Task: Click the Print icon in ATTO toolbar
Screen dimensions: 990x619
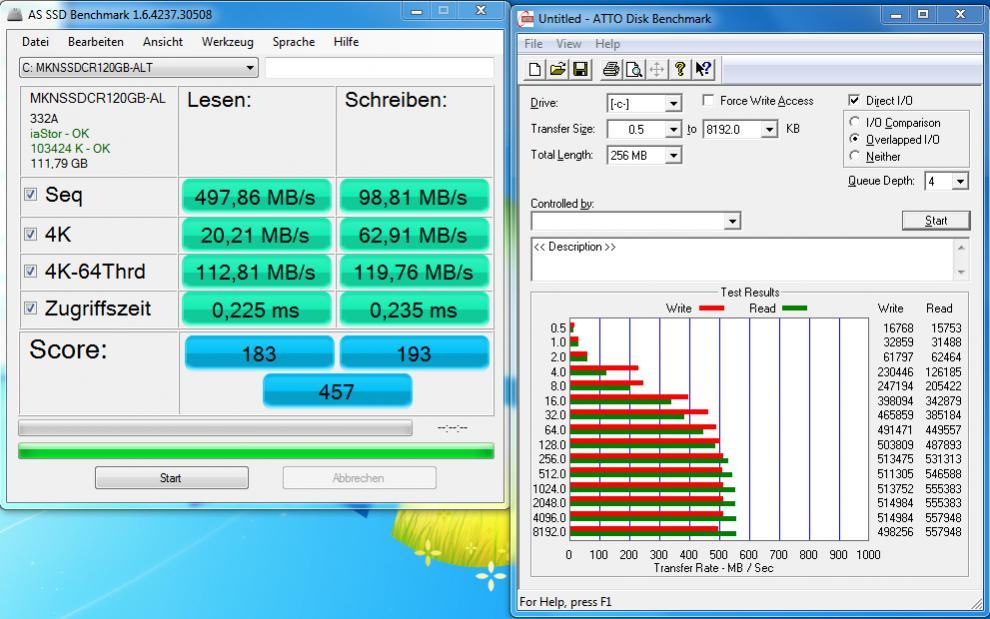Action: coord(611,69)
